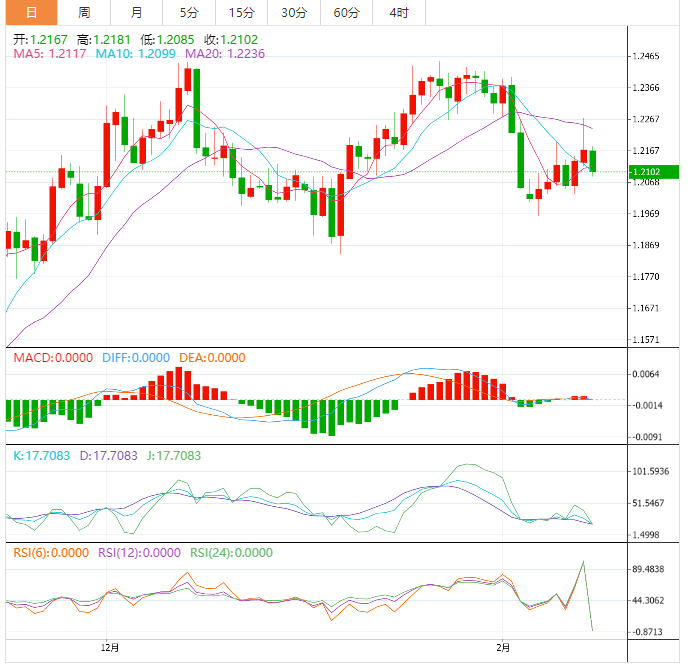Switch to the 5分 timeframe tab
The height and width of the screenshot is (666, 689).
click(x=189, y=12)
